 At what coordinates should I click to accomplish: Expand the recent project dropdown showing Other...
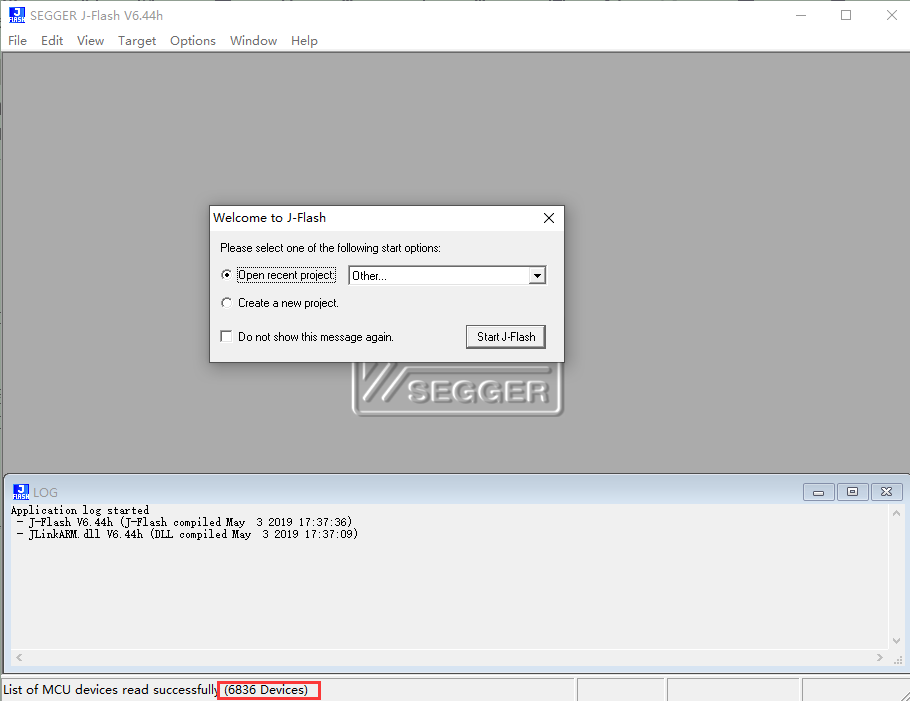[537, 276]
